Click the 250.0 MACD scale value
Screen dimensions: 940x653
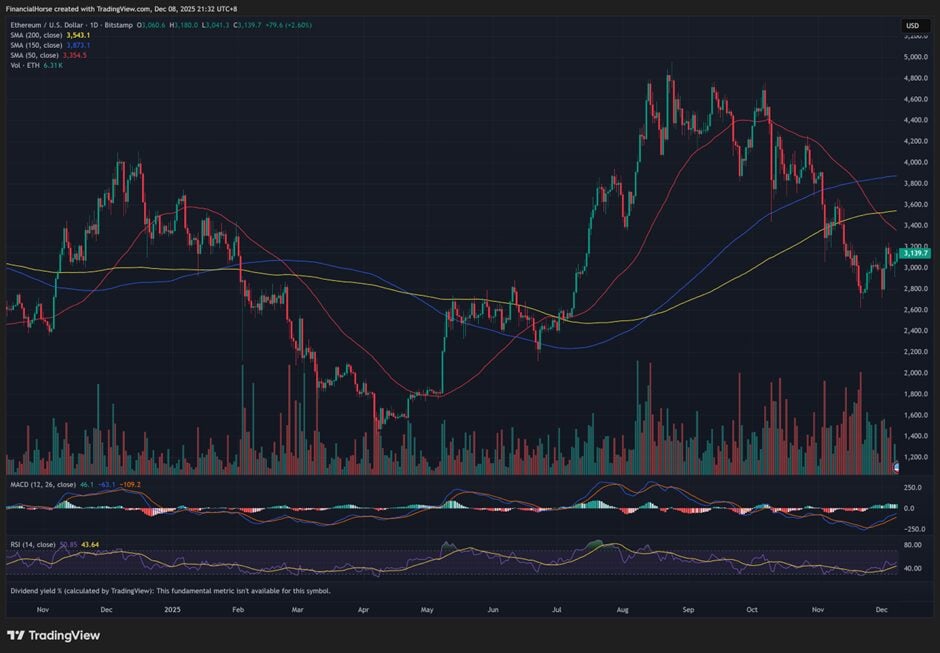912,487
